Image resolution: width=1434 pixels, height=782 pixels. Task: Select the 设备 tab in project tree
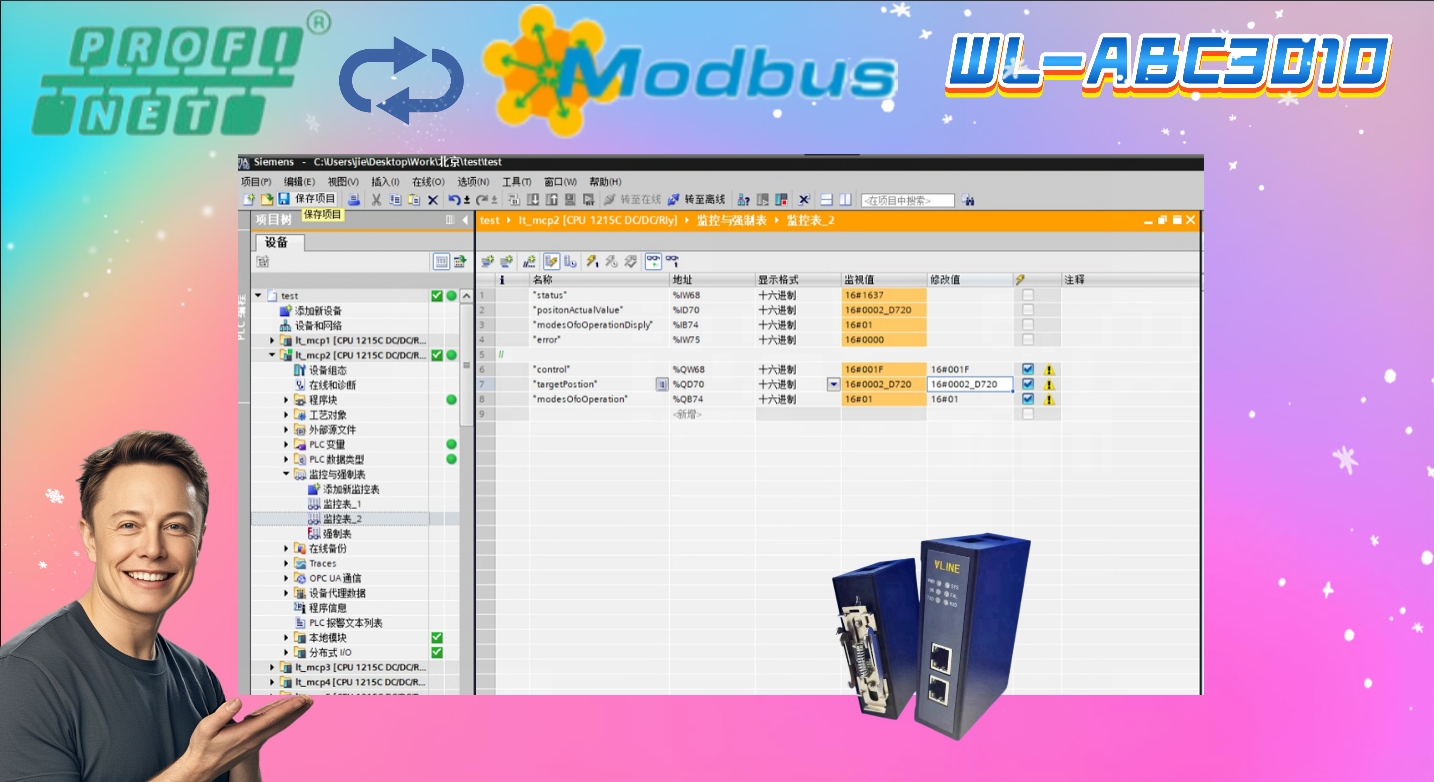pyautogui.click(x=277, y=242)
